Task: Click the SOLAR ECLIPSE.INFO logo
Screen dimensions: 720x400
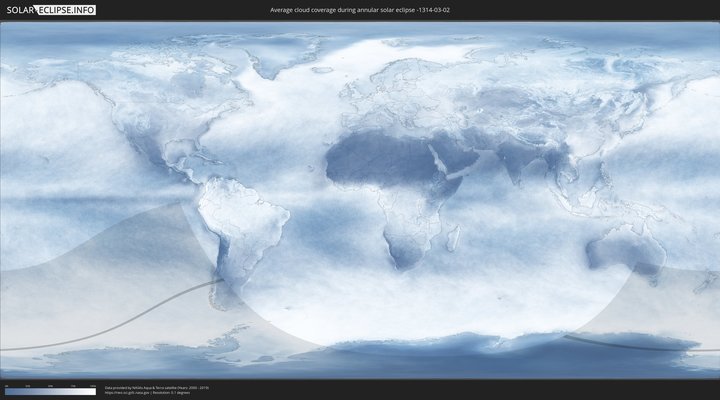Action: pos(48,9)
